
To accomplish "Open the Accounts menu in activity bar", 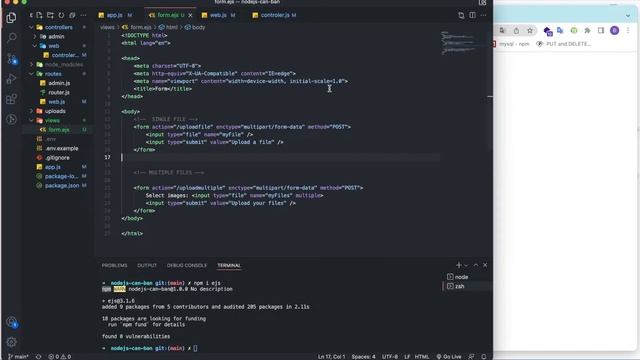I will coord(11,322).
